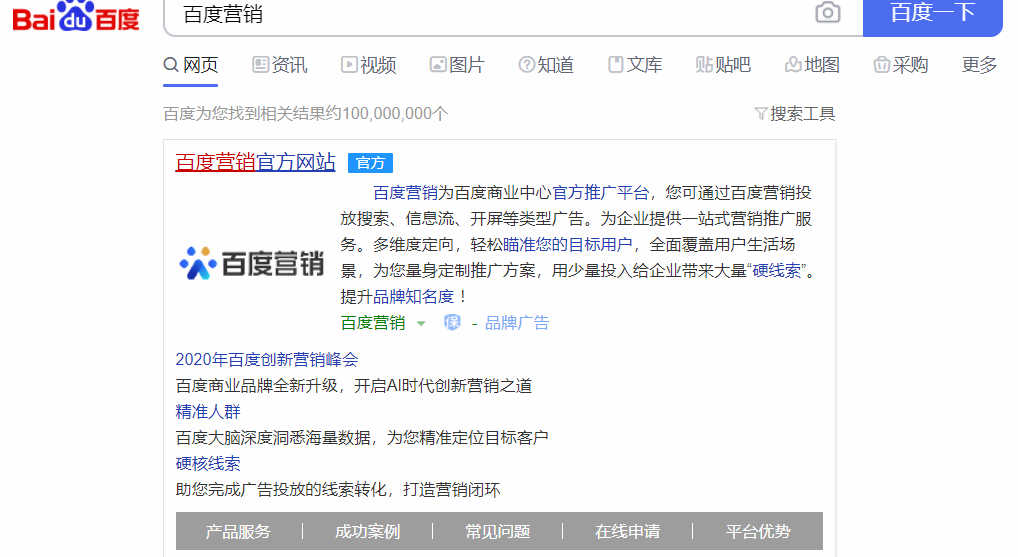Screen dimensions: 1018x557
Task: Select the 地图 tab
Action: [812, 65]
